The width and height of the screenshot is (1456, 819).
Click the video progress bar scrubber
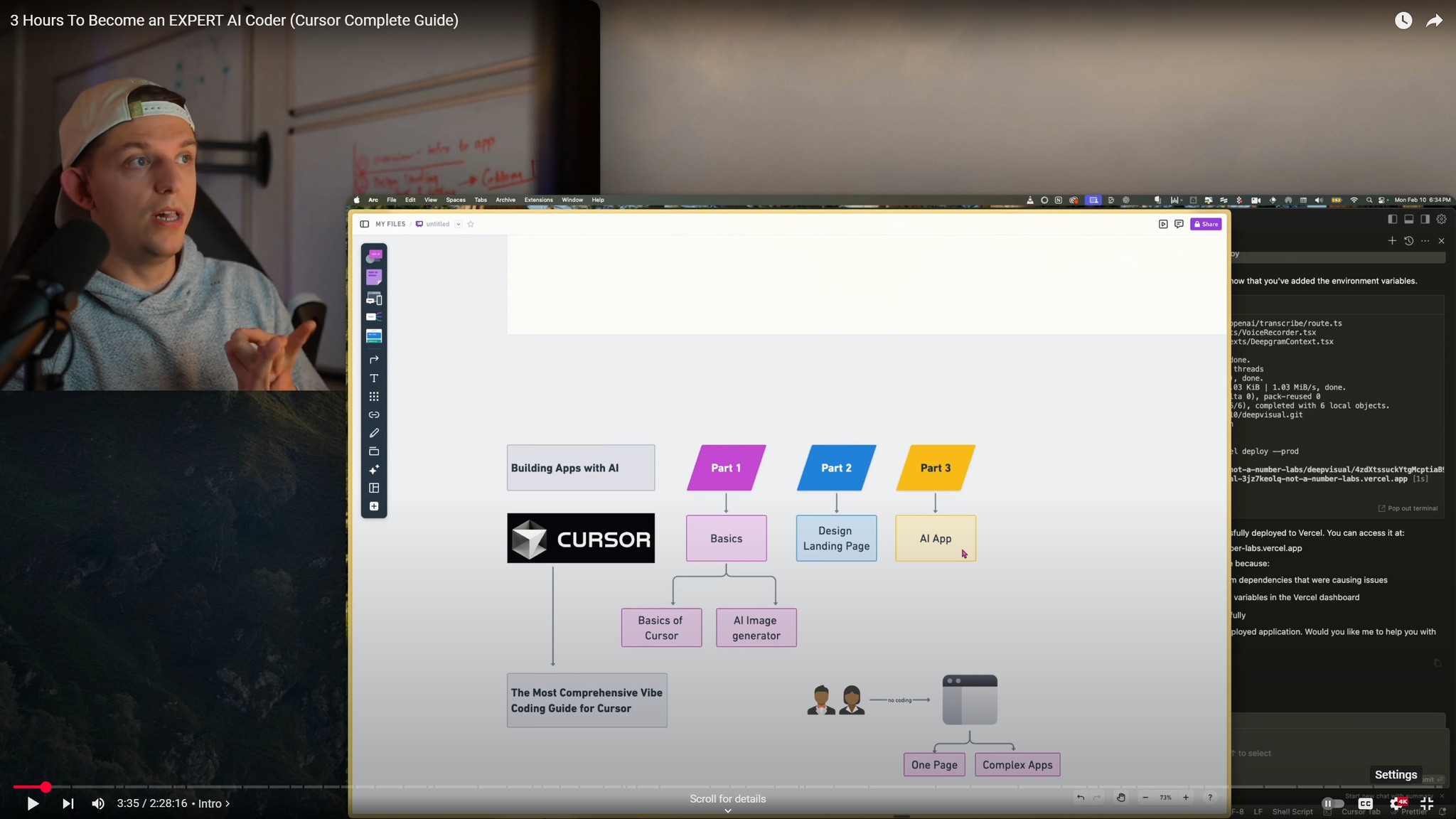(45, 787)
